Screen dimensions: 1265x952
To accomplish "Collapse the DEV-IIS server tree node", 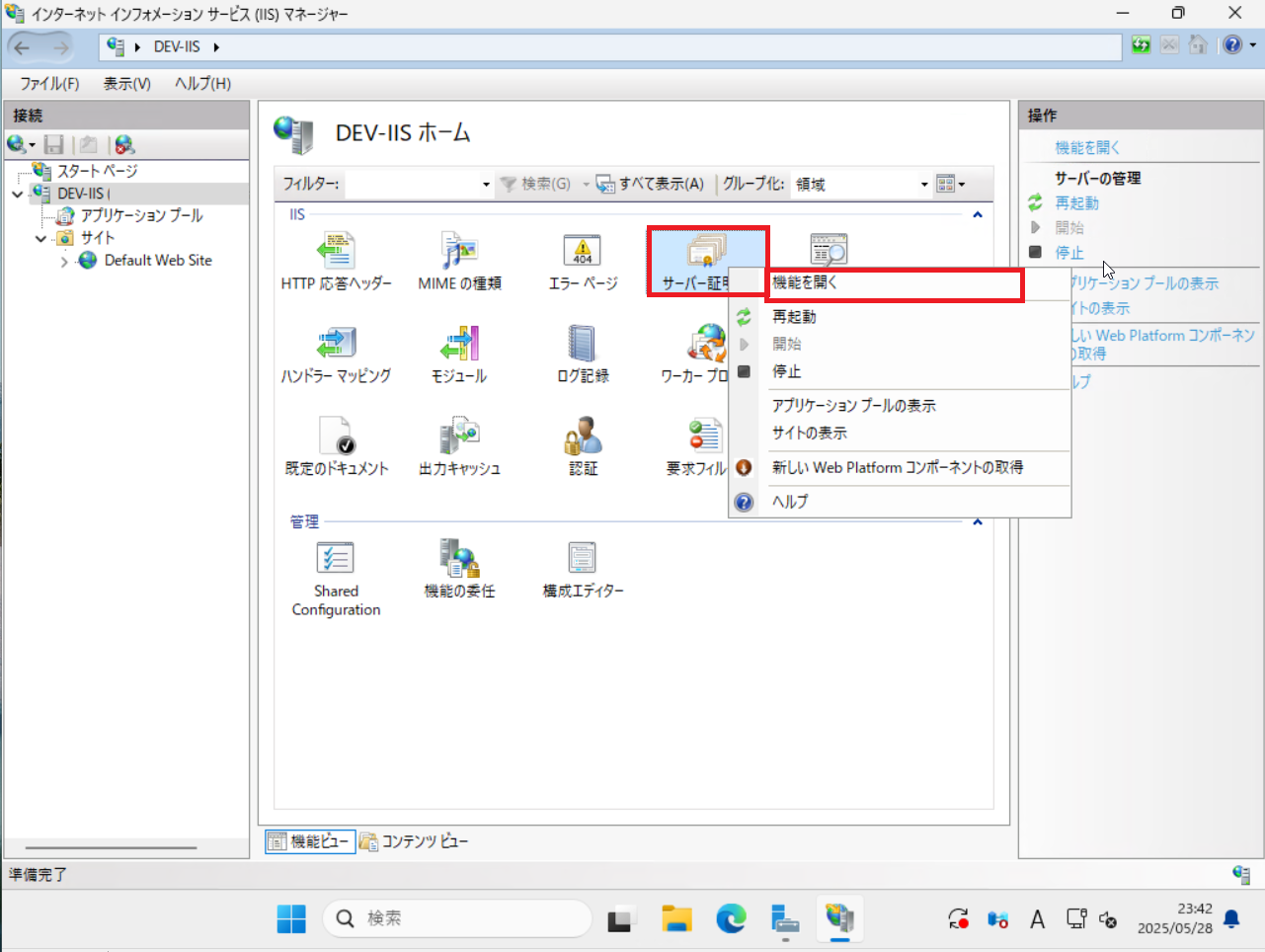I will point(17,194).
